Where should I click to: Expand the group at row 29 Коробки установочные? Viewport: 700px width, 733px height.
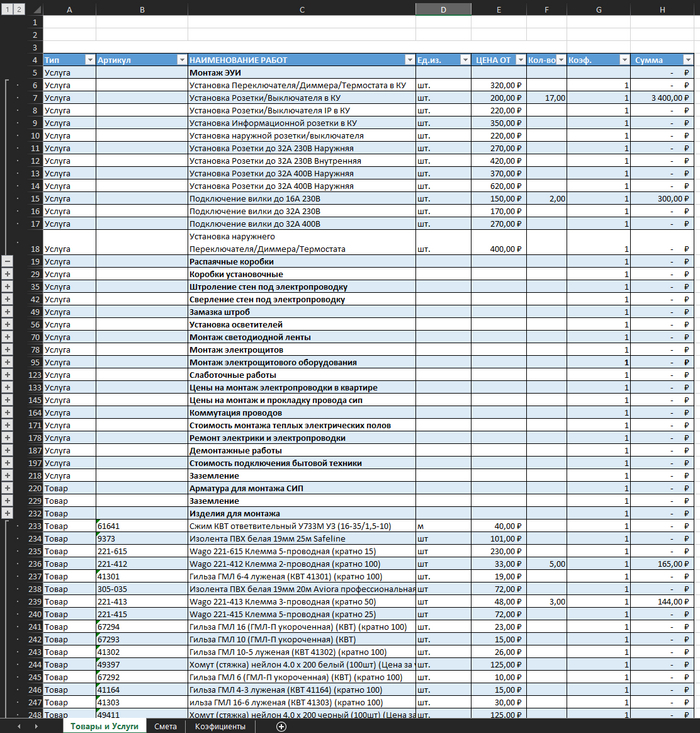coord(7,274)
